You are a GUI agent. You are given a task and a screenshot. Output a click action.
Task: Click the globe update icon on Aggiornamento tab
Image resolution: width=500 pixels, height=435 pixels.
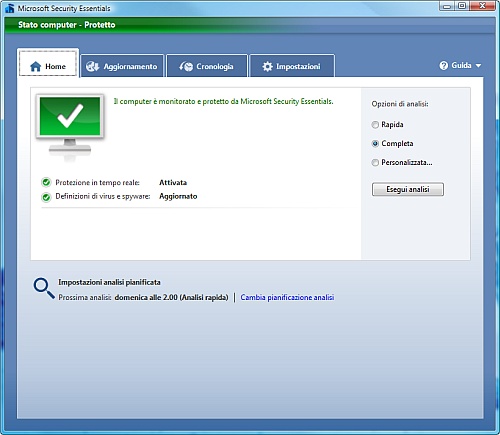tap(92, 66)
